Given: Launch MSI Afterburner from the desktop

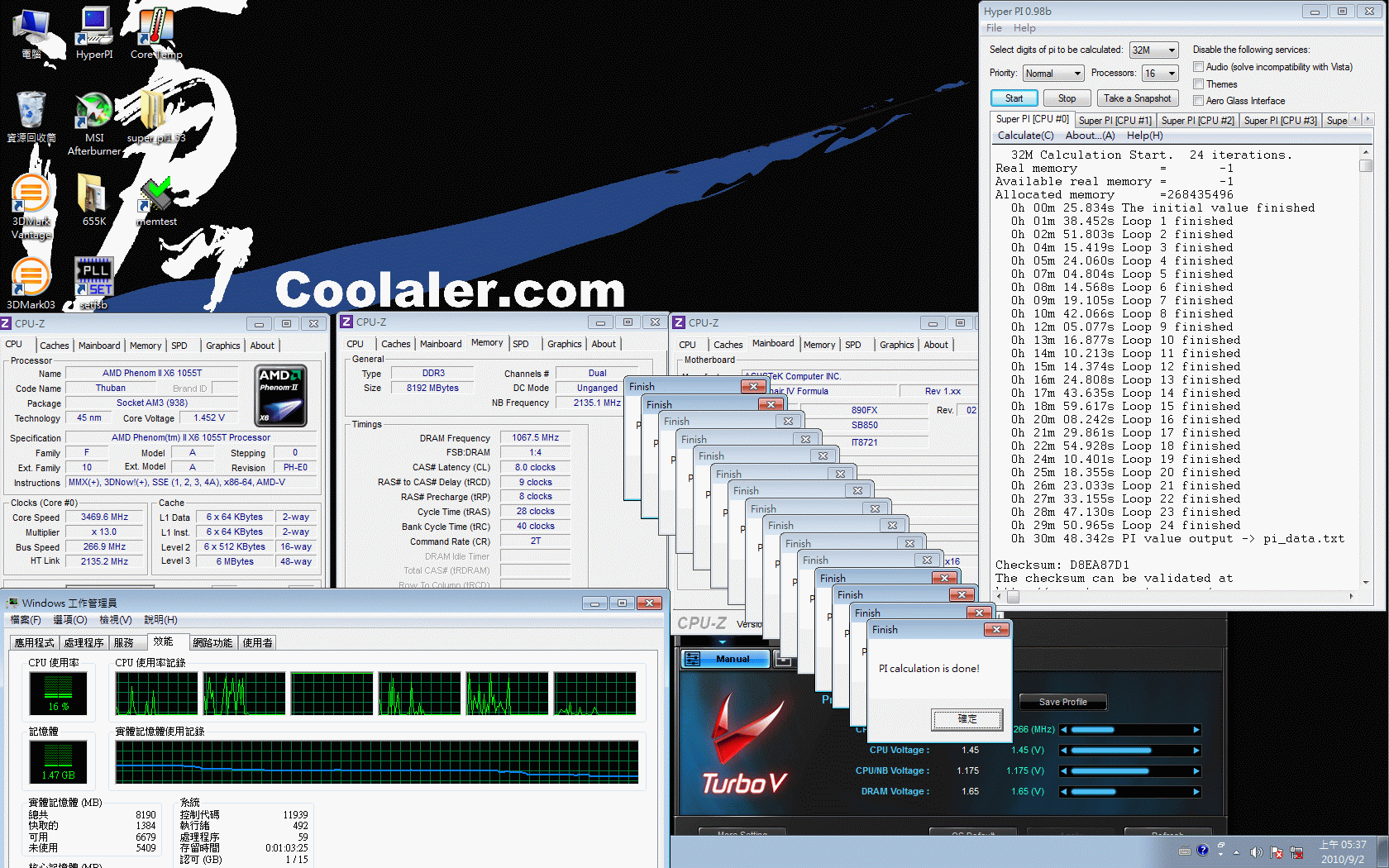Looking at the screenshot, I should click(x=94, y=122).
